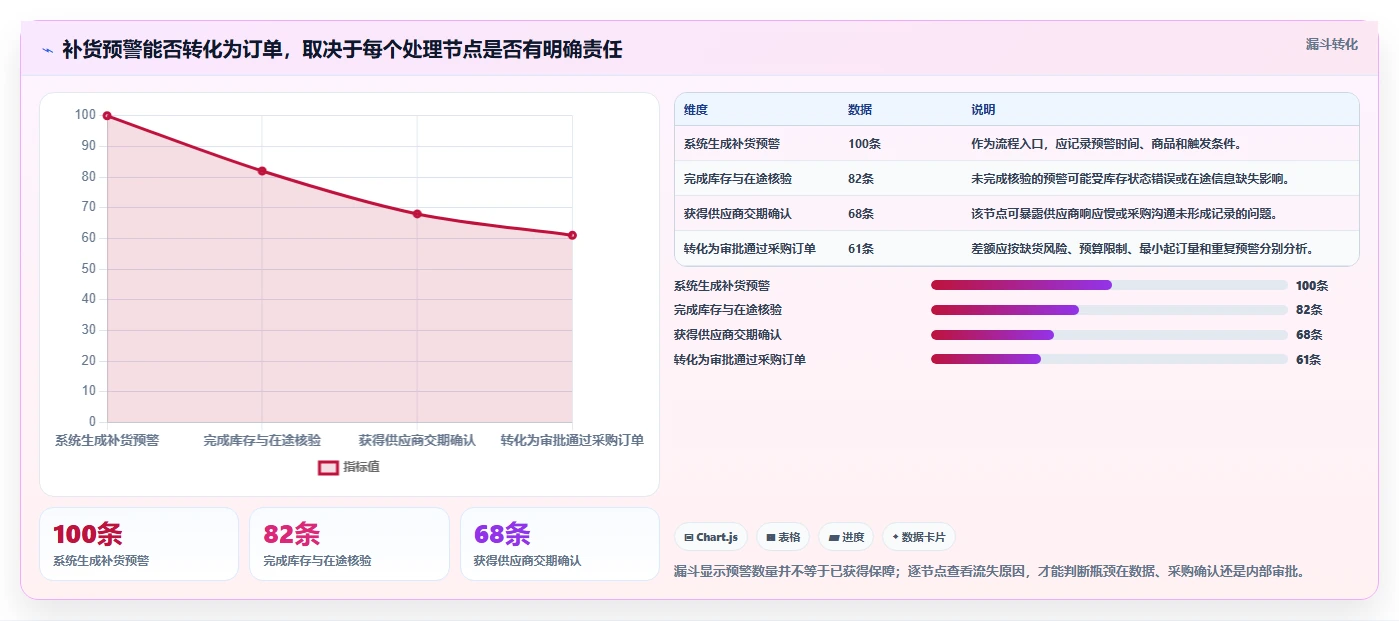Click x-axis label 完成库存与在途核验
The height and width of the screenshot is (621, 1399).
(262, 440)
